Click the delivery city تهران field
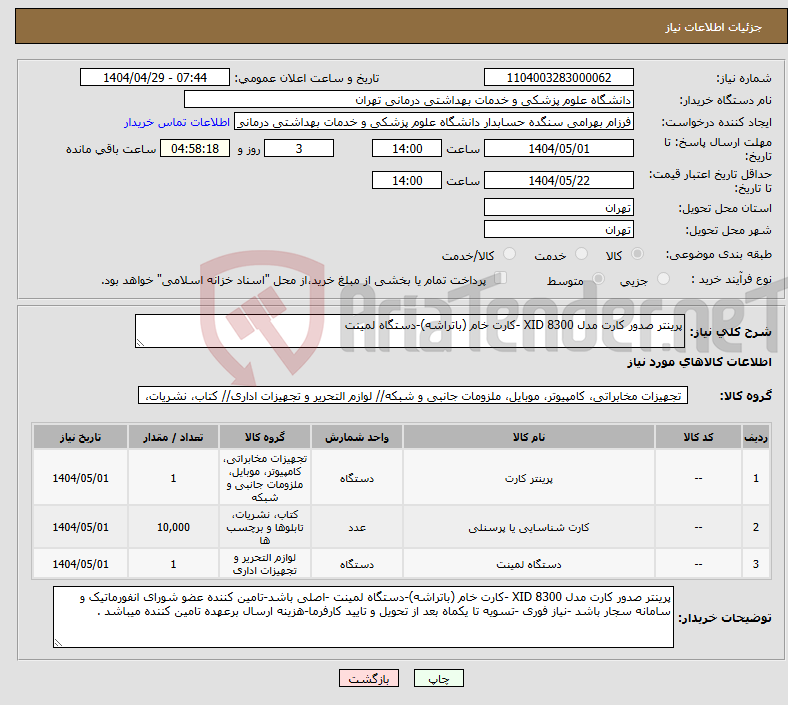Image resolution: width=788 pixels, height=705 pixels. [x=558, y=229]
